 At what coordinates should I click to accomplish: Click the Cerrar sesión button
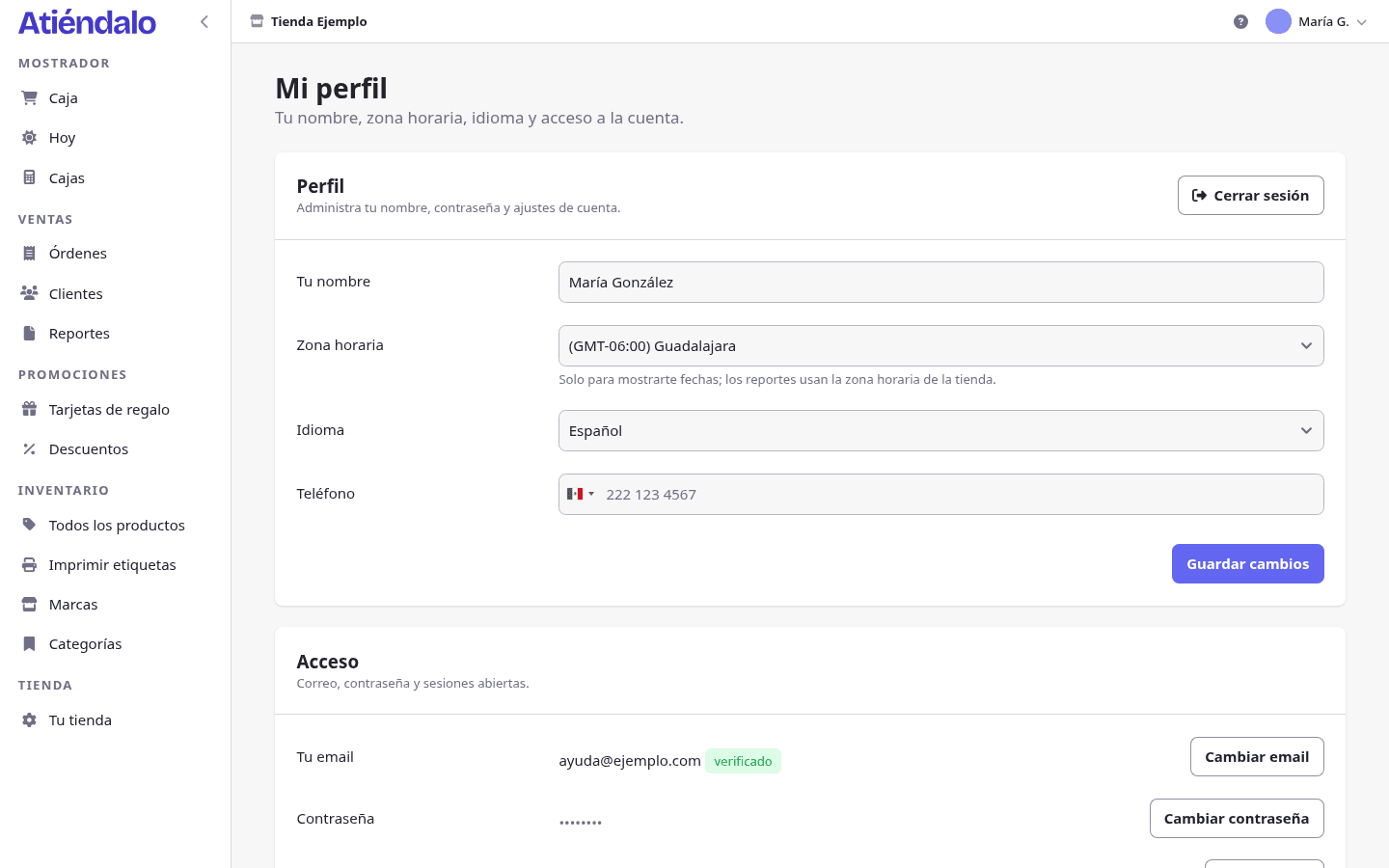pyautogui.click(x=1251, y=196)
